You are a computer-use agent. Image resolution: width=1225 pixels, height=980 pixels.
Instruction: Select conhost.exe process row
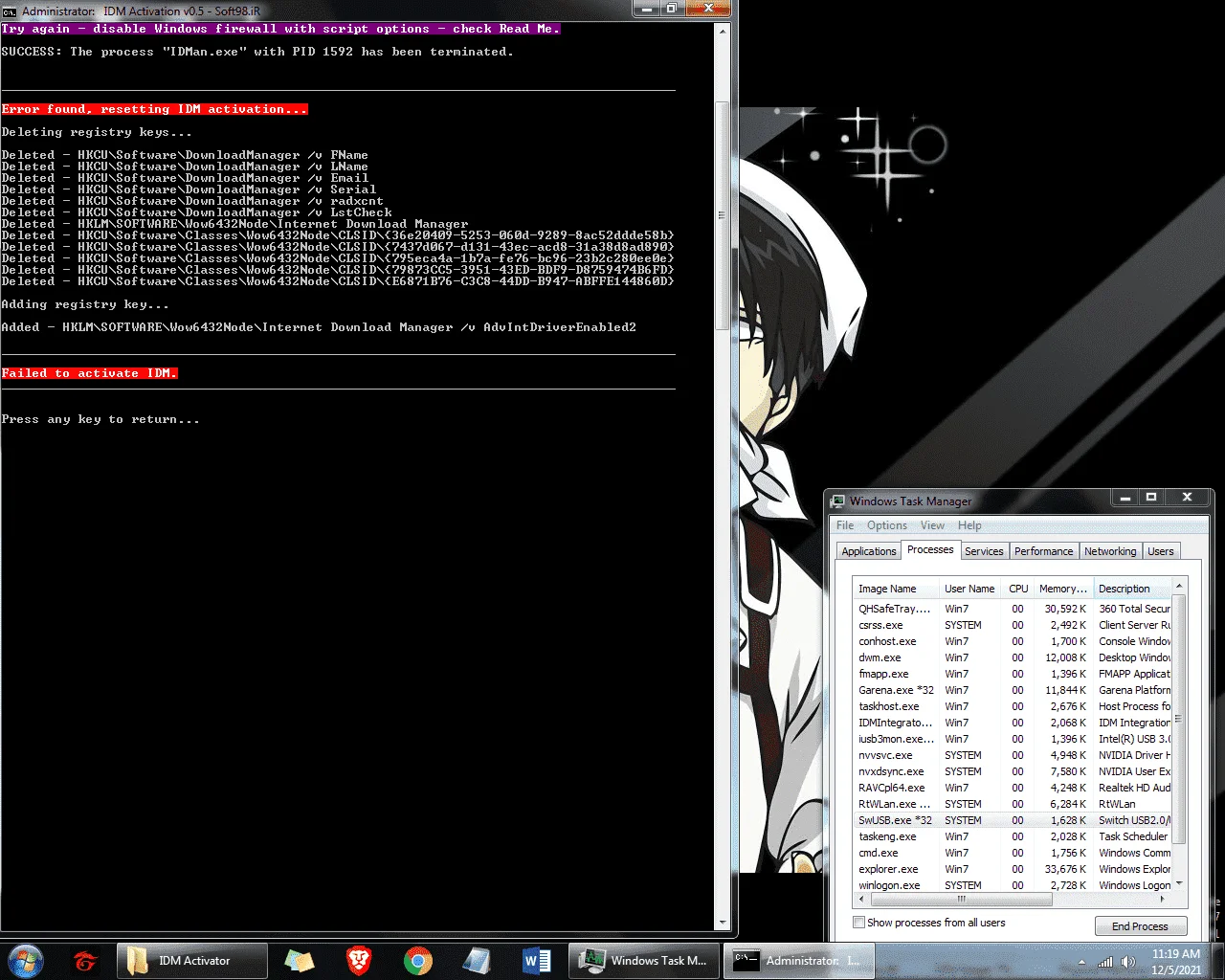(1013, 641)
